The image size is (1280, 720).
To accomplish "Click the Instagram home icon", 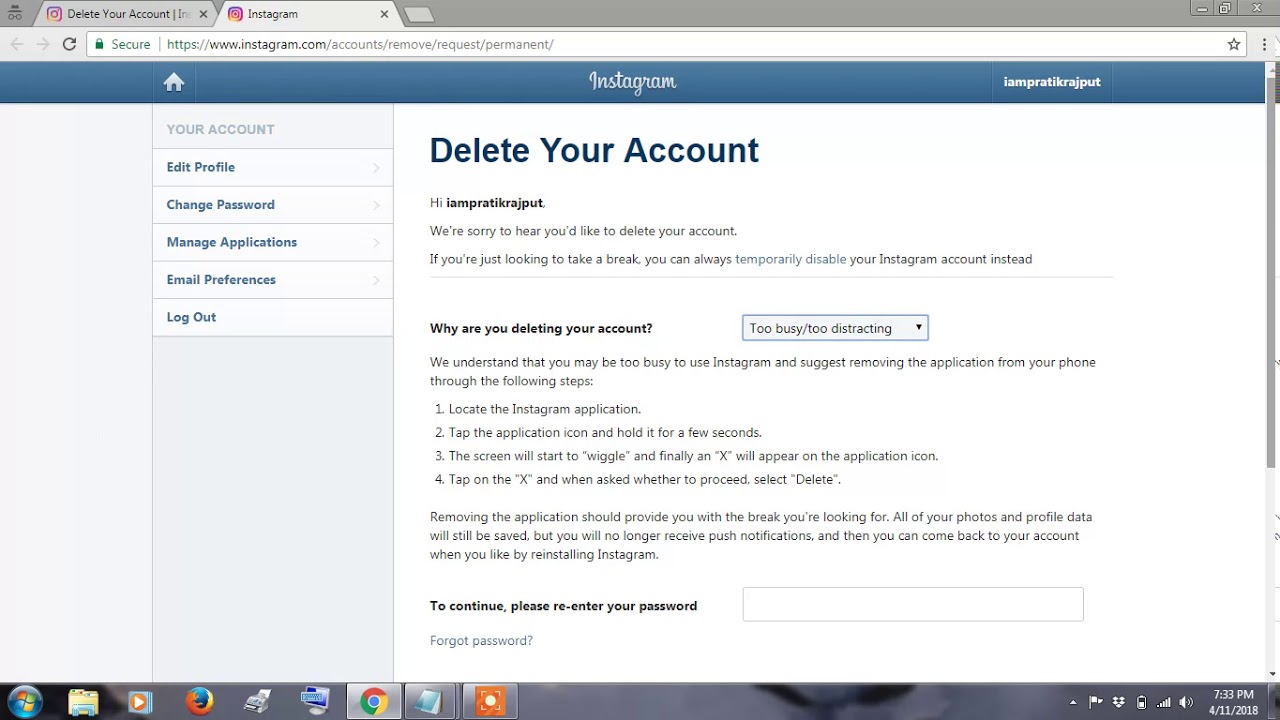I will click(174, 82).
